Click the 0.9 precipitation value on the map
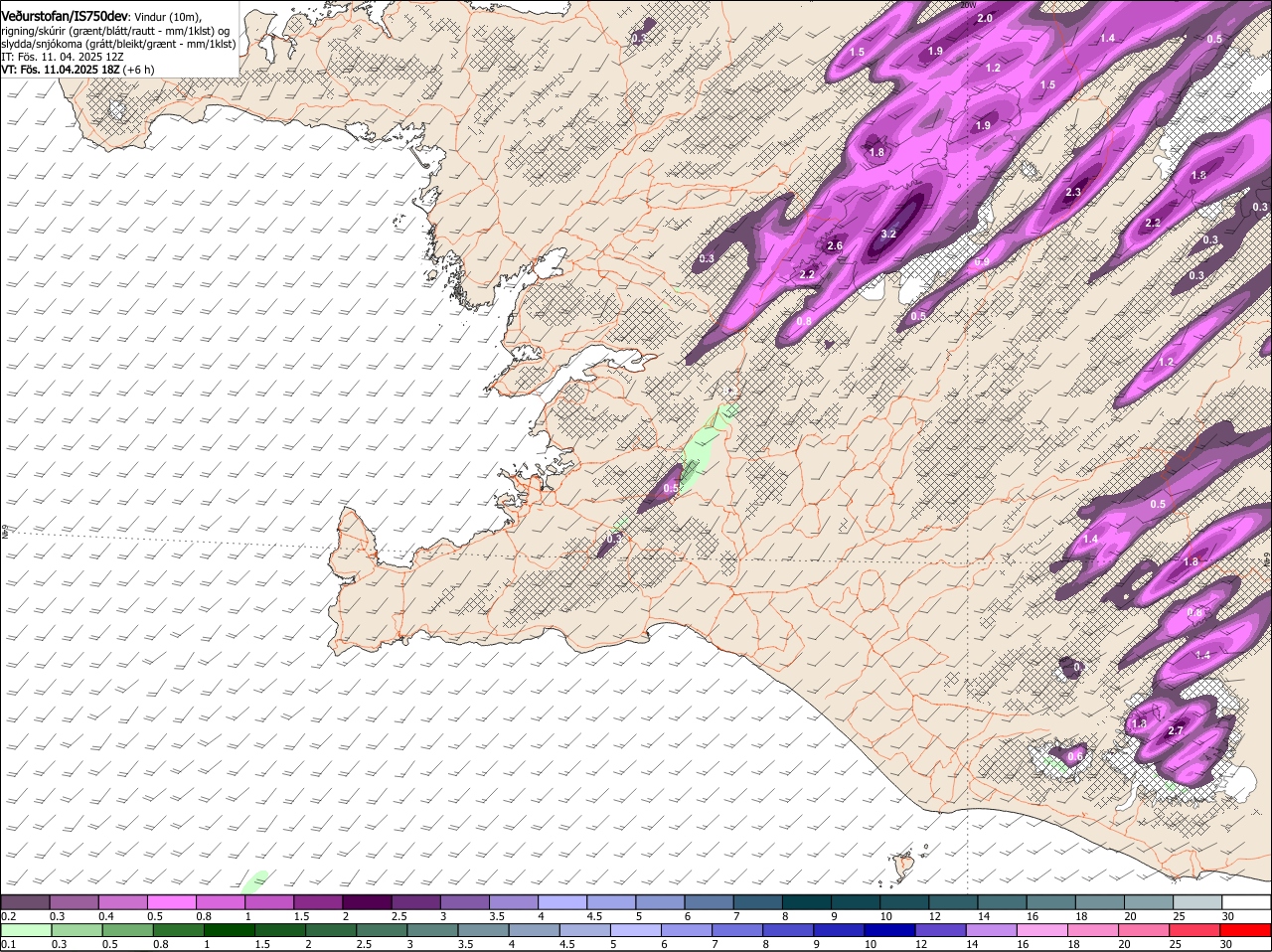Viewport: 1272px width, 952px height. coord(982,262)
